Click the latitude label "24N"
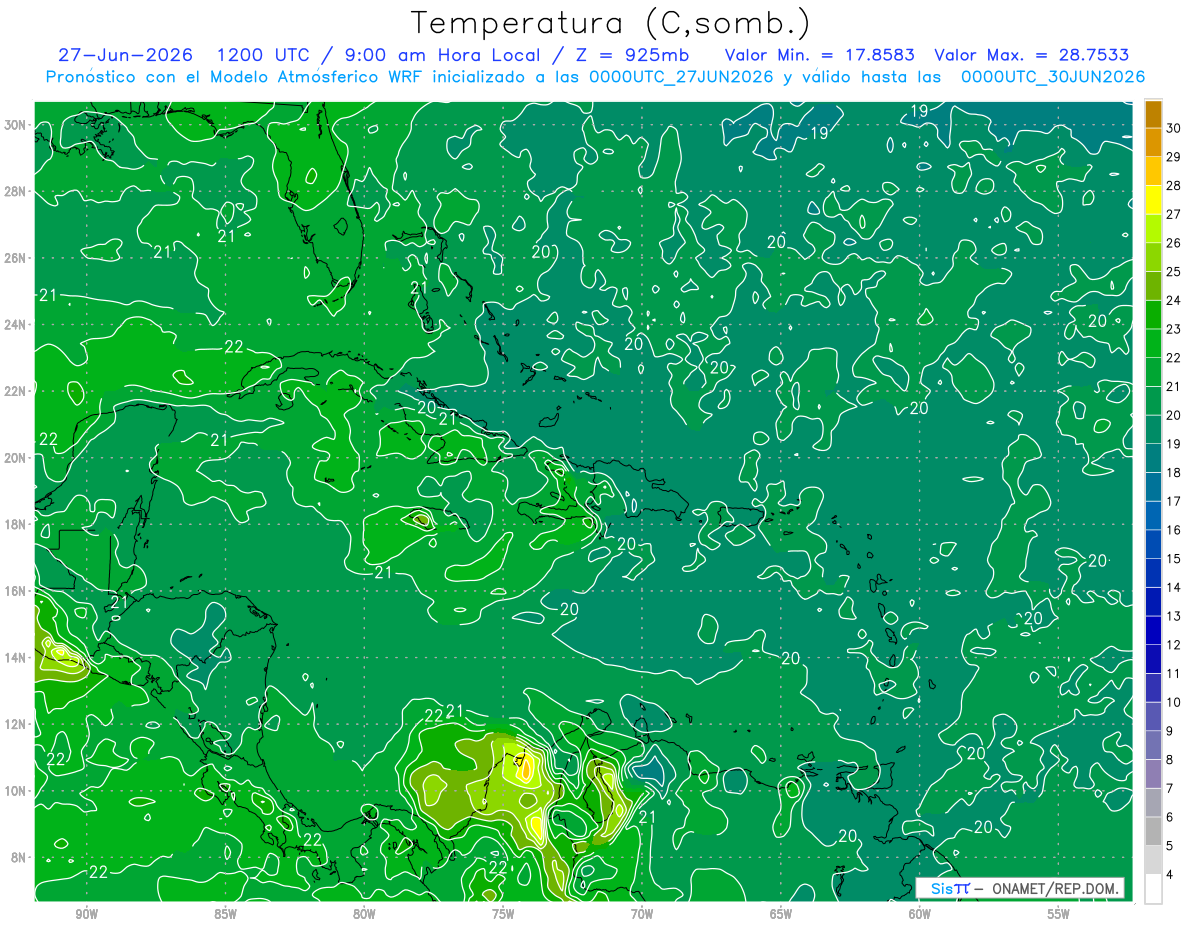 (x=17, y=325)
